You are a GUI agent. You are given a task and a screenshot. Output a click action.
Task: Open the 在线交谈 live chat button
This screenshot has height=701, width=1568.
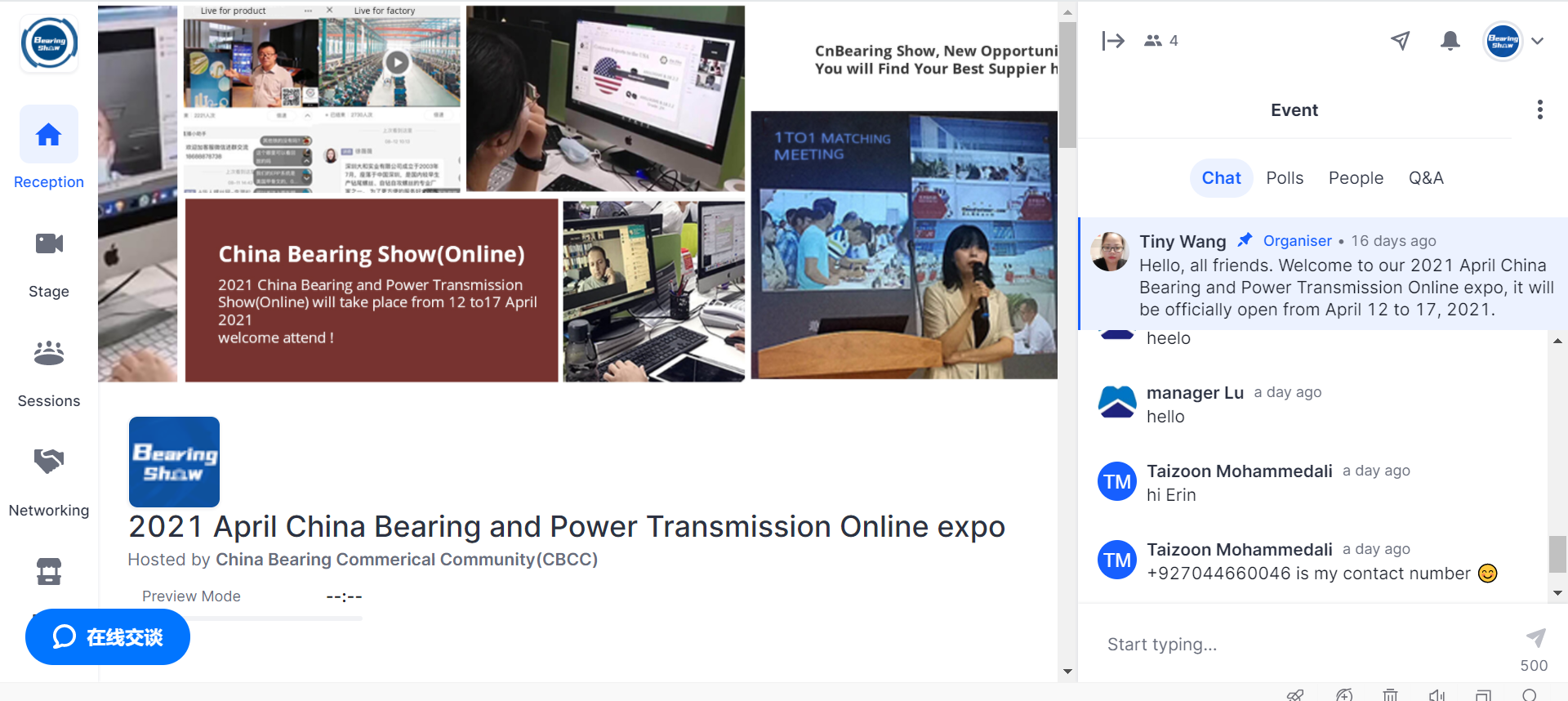tap(108, 636)
